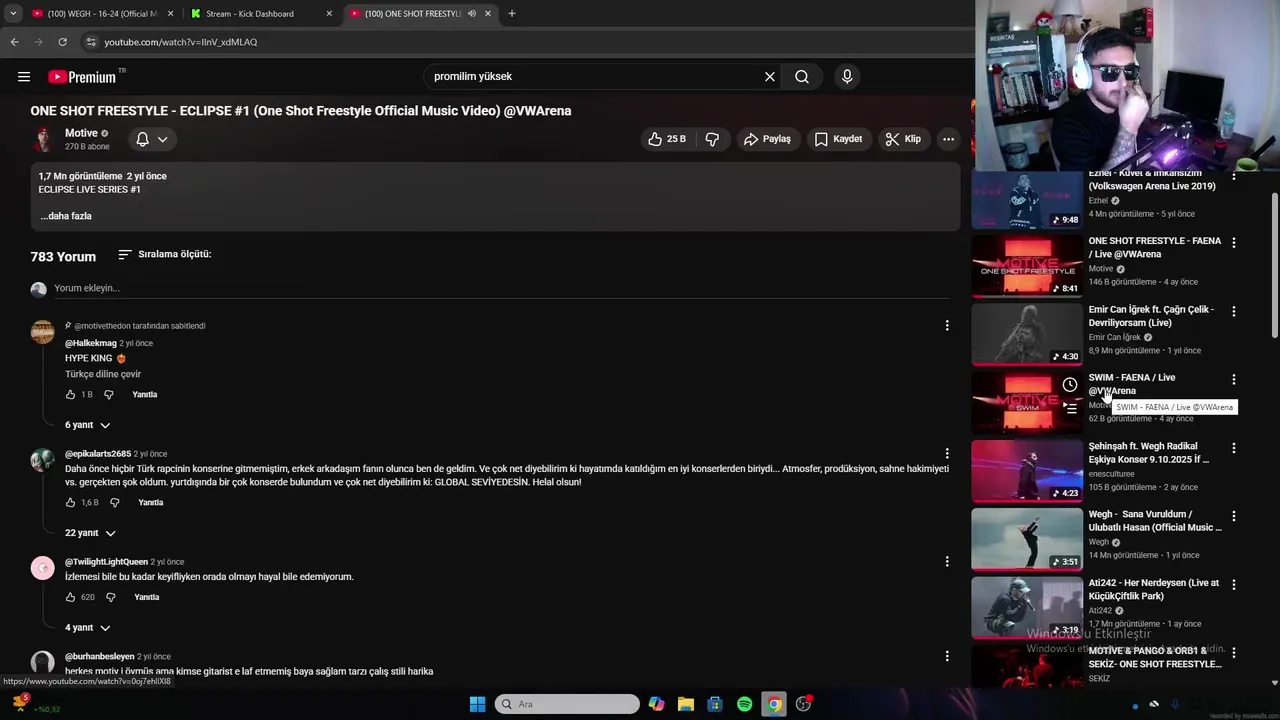
Task: Open options for Devriliyorsam video
Action: click(1234, 311)
